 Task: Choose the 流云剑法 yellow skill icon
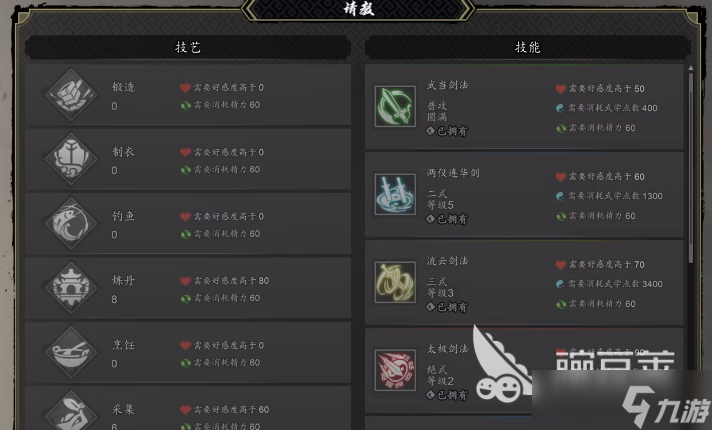(x=395, y=282)
